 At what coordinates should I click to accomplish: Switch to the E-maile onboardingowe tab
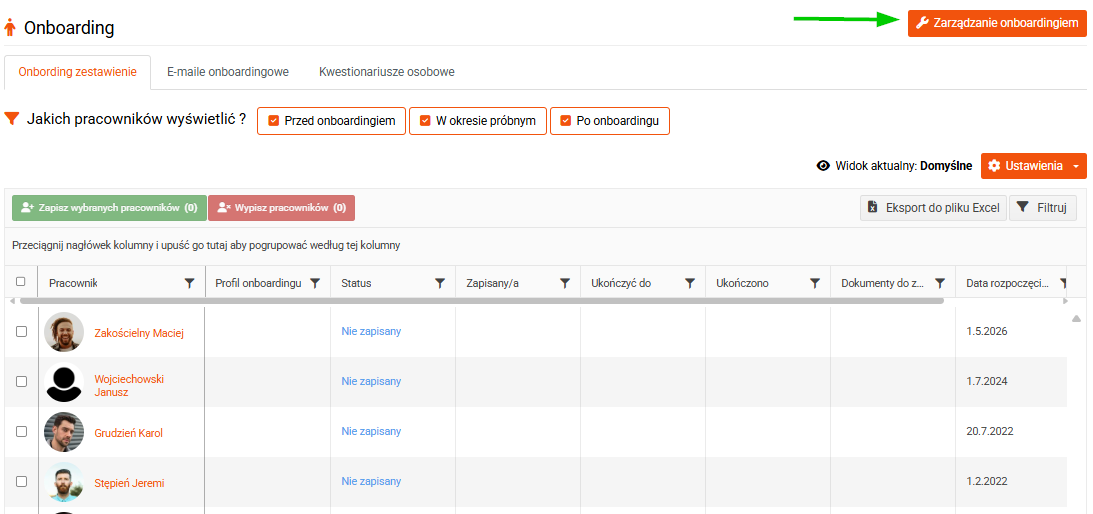228,72
